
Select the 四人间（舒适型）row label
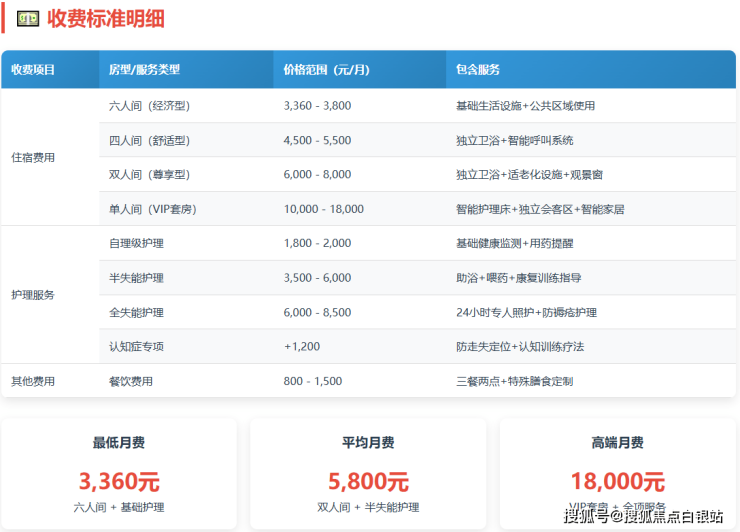click(x=149, y=140)
